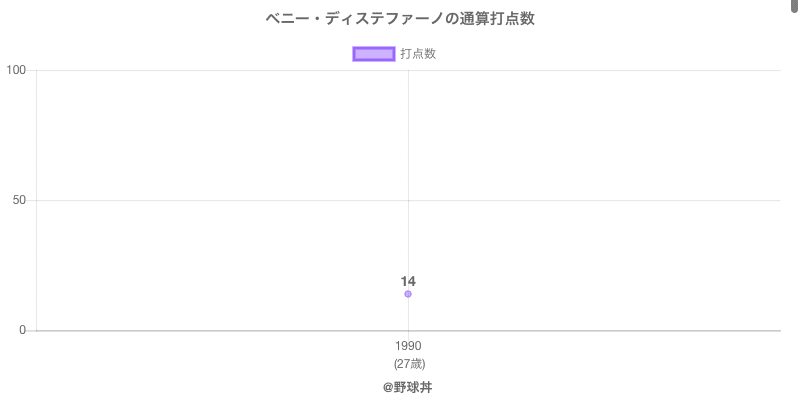This screenshot has width=800, height=400.
Task: Toggle the 打点数 legend label
Action: point(418,54)
